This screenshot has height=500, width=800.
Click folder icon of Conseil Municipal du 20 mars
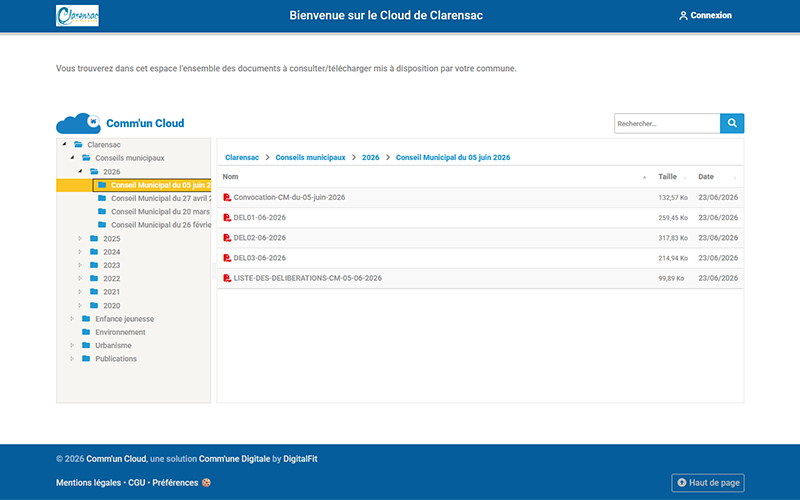(102, 211)
